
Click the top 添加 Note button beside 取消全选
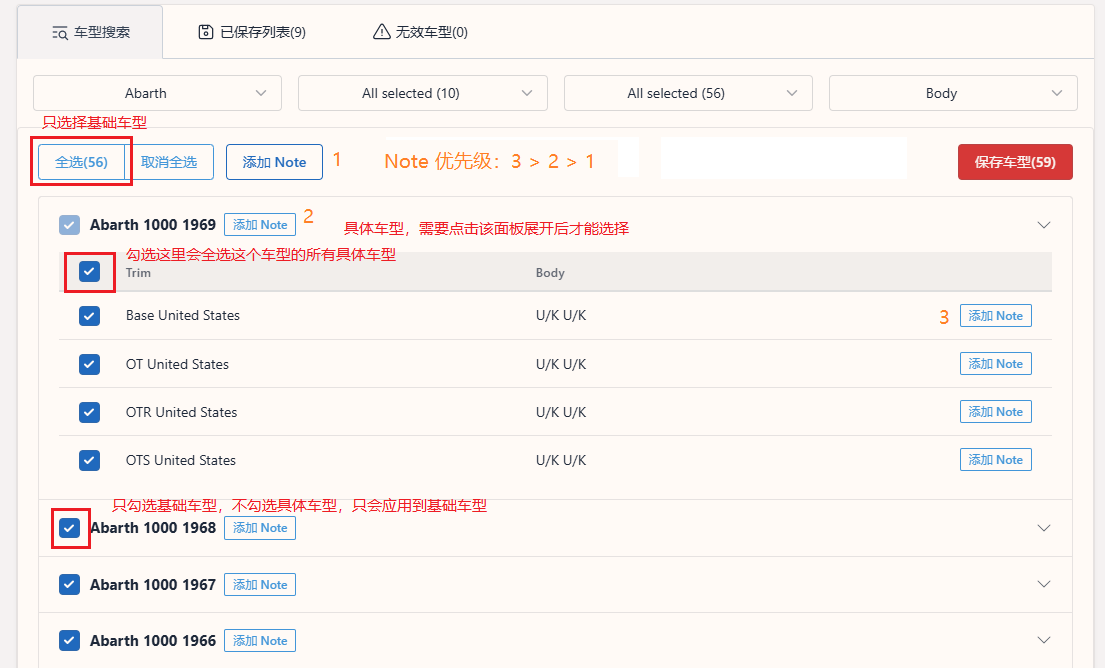coord(274,162)
